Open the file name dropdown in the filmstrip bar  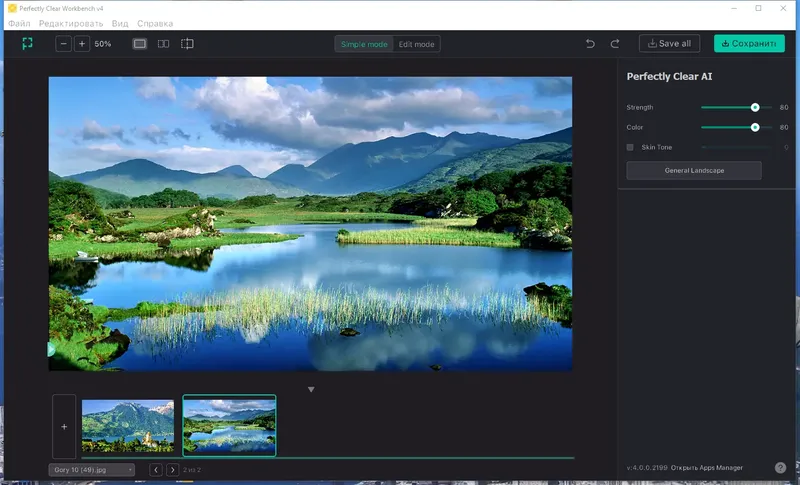coord(91,469)
